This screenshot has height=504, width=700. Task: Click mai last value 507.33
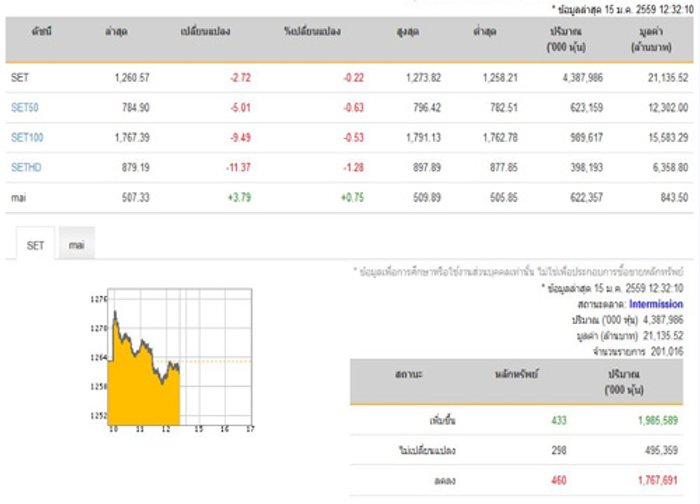click(x=136, y=197)
